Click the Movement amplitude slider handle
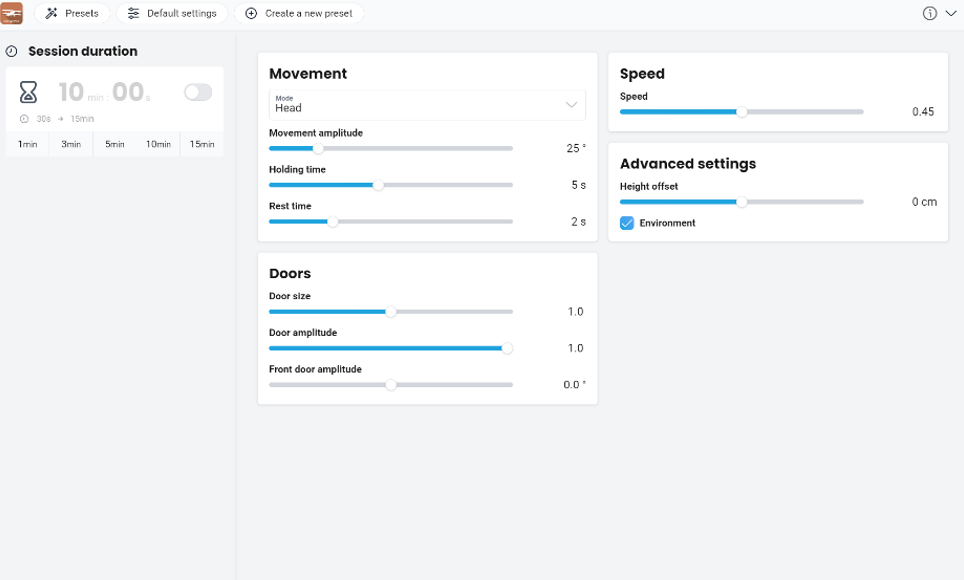This screenshot has width=964, height=580. point(318,148)
